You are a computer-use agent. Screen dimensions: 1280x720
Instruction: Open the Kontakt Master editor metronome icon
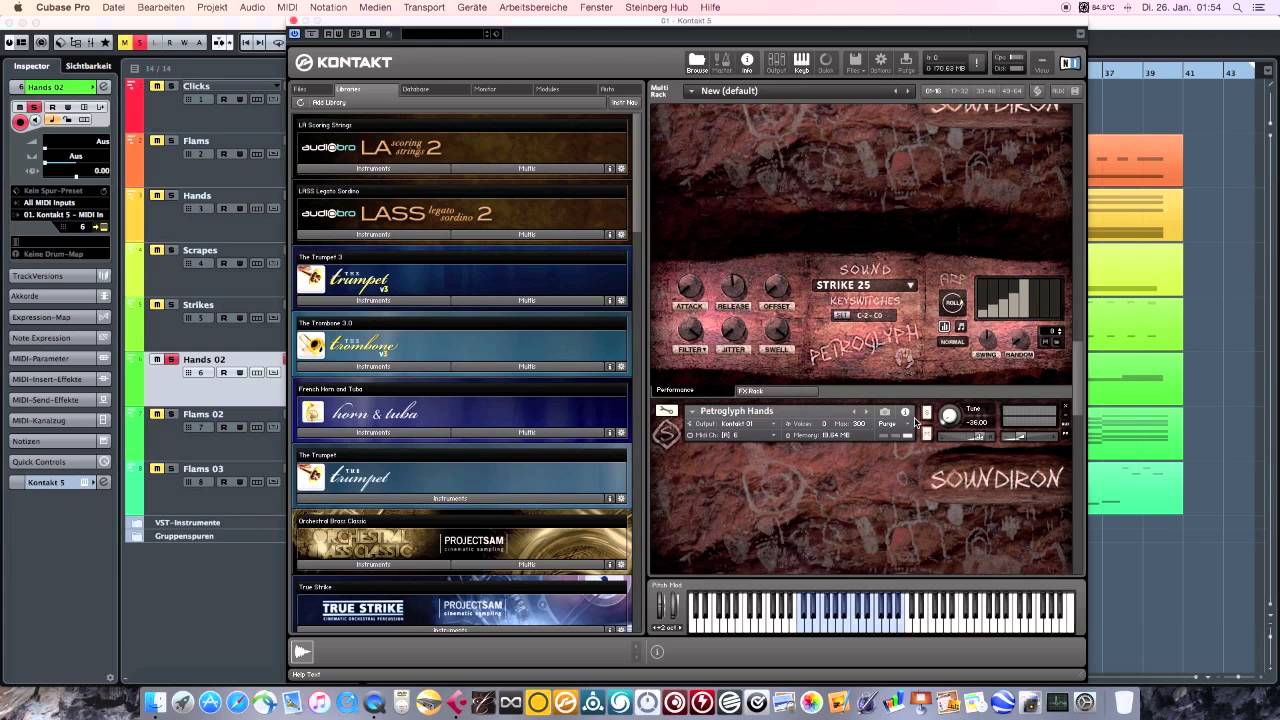pos(722,63)
